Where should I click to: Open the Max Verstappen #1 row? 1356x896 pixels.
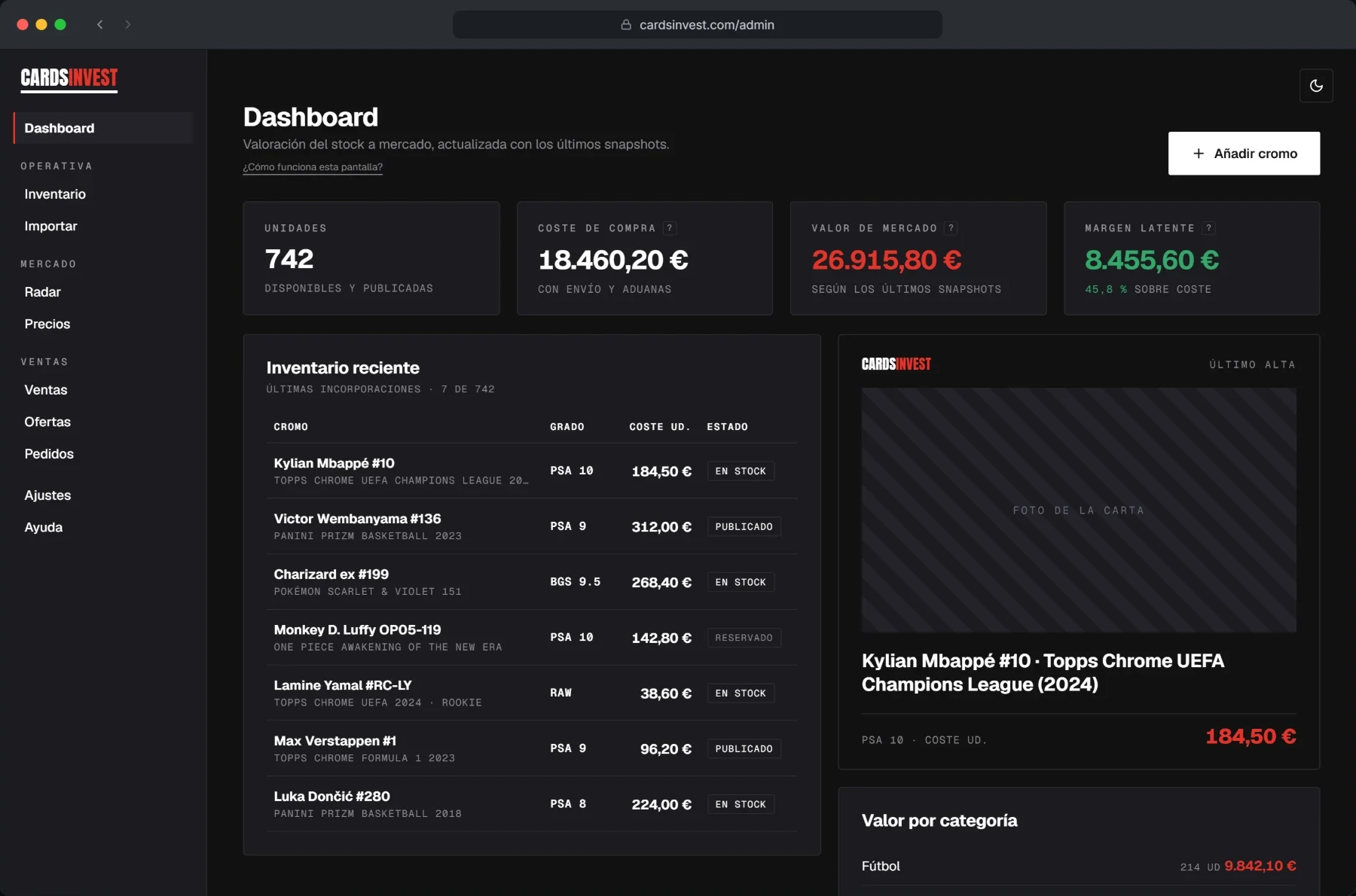532,749
